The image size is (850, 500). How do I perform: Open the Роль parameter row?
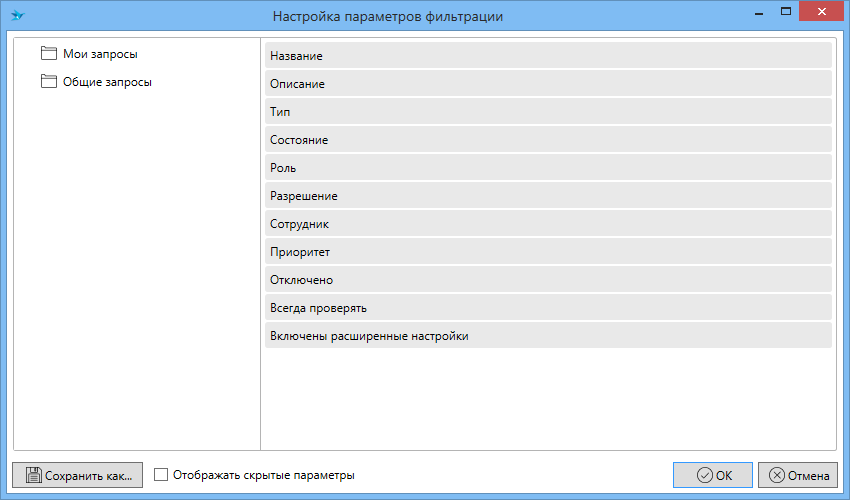(548, 168)
